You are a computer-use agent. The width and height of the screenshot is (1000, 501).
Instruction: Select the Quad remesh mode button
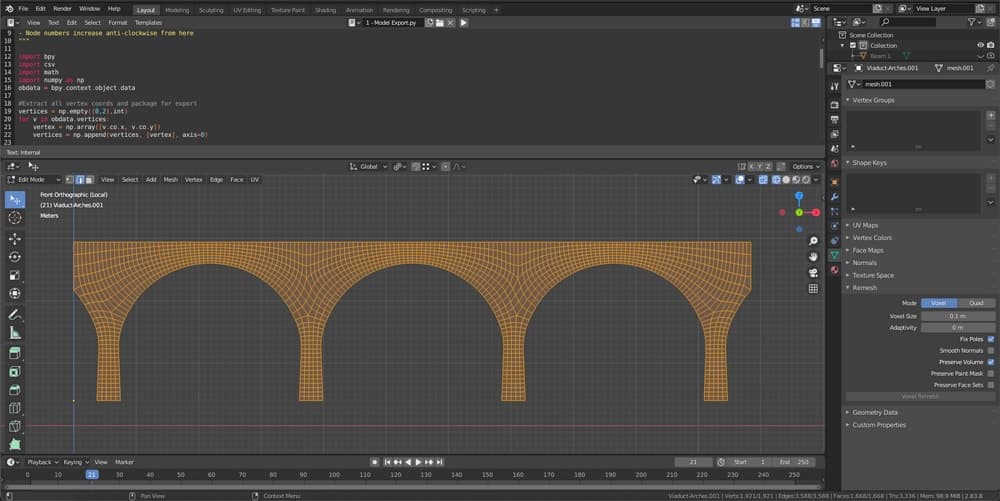[975, 303]
